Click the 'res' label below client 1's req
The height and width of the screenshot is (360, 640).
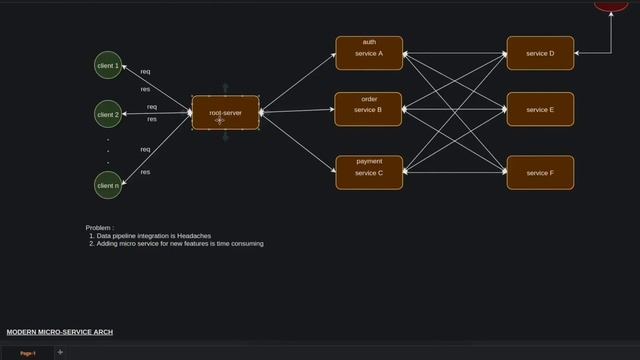pyautogui.click(x=145, y=89)
